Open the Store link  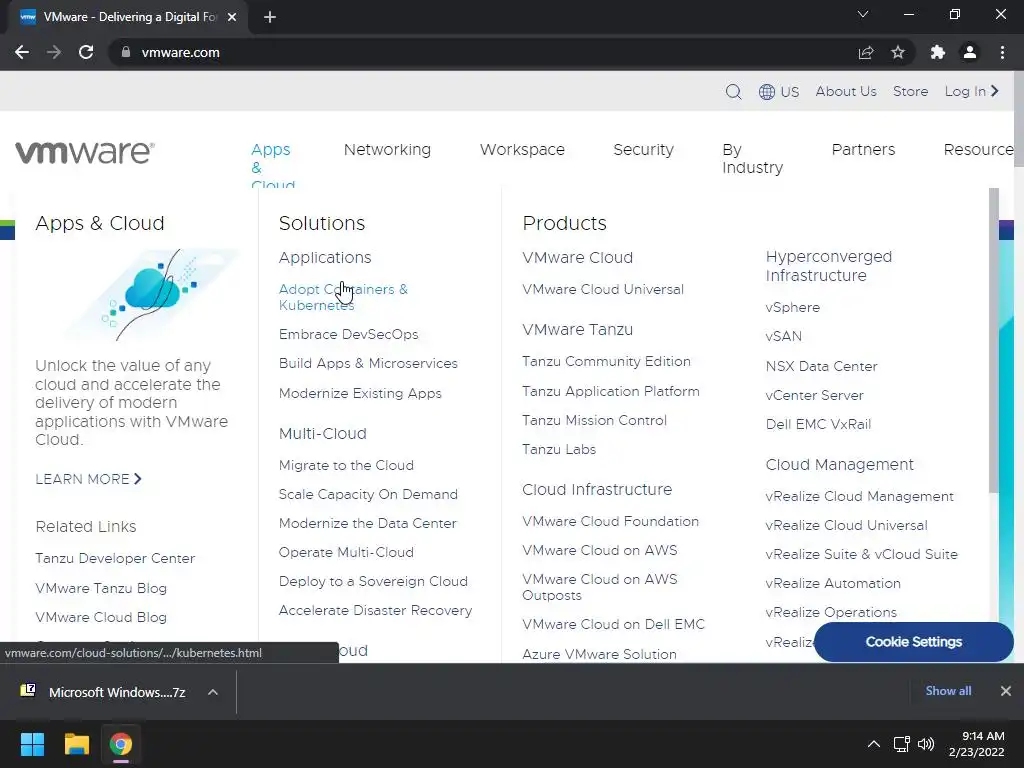tap(910, 91)
